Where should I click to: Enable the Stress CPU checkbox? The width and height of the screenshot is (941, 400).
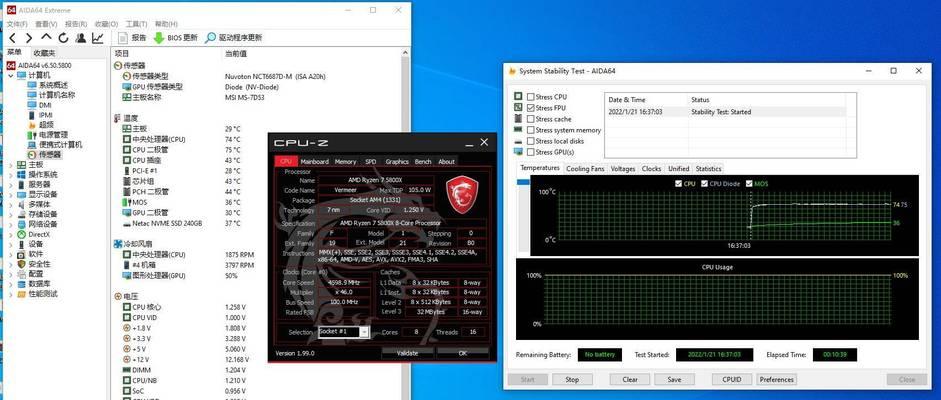coord(531,97)
